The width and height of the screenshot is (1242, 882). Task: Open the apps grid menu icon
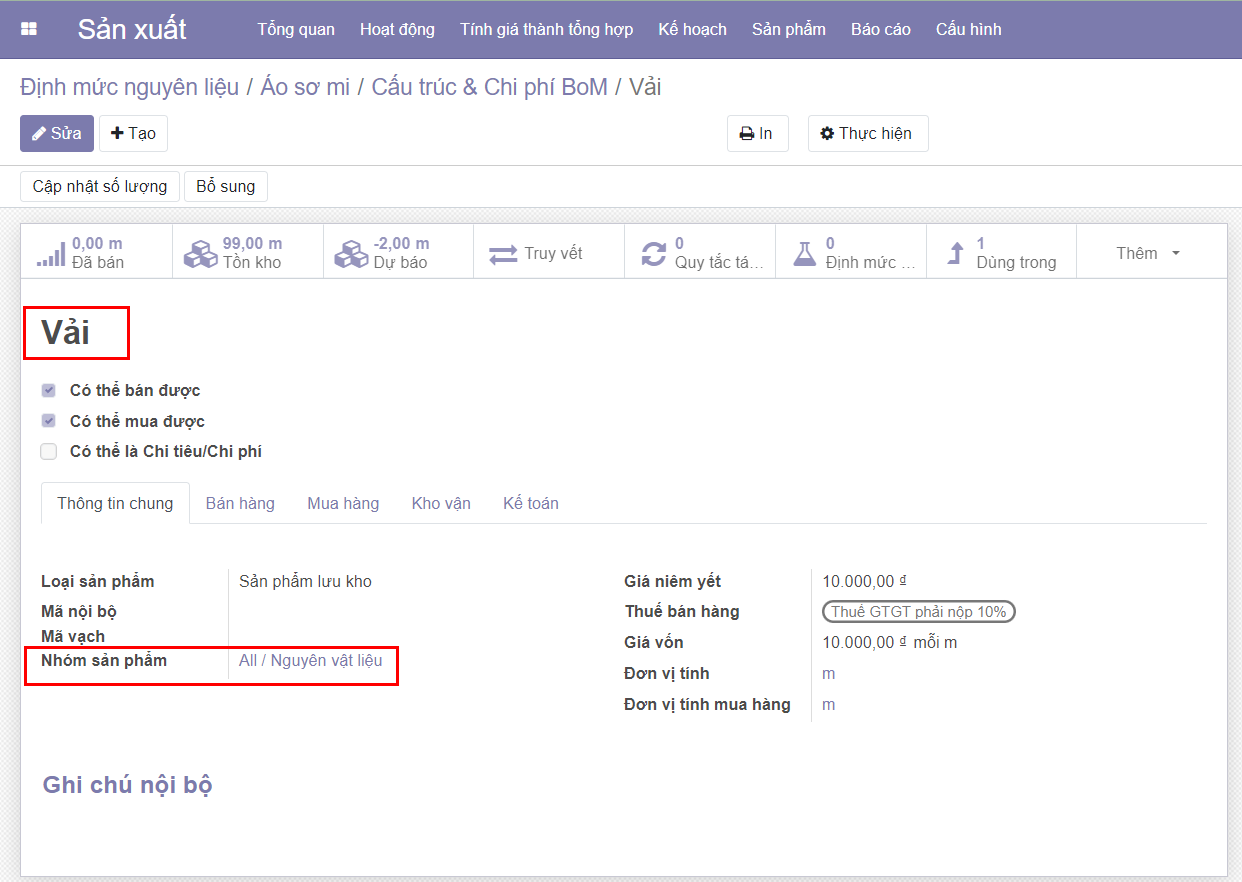[29, 29]
